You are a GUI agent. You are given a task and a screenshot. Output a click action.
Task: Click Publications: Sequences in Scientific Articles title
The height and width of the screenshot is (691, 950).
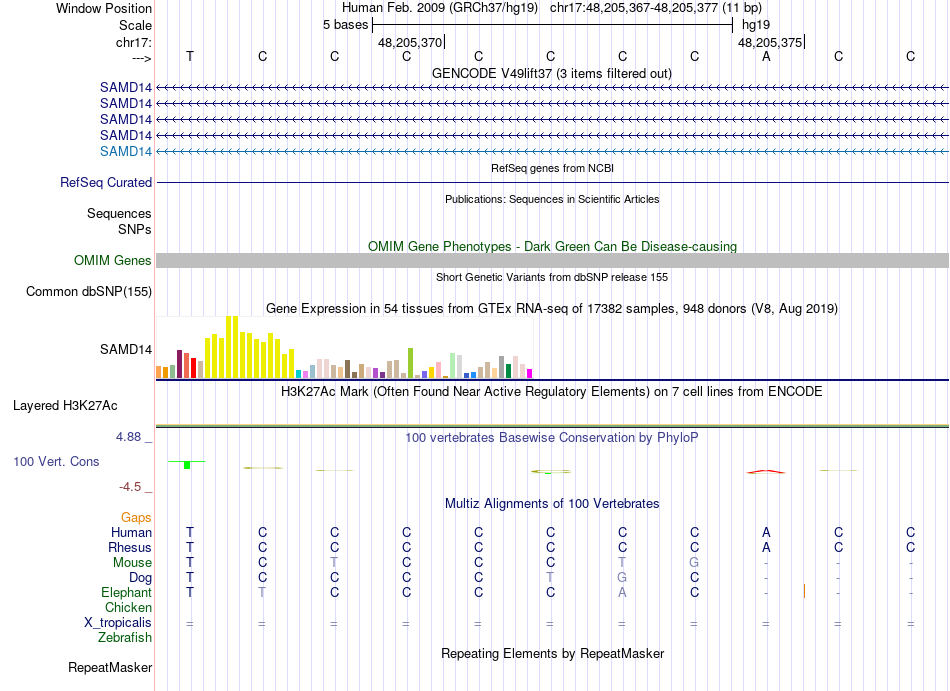tap(552, 199)
